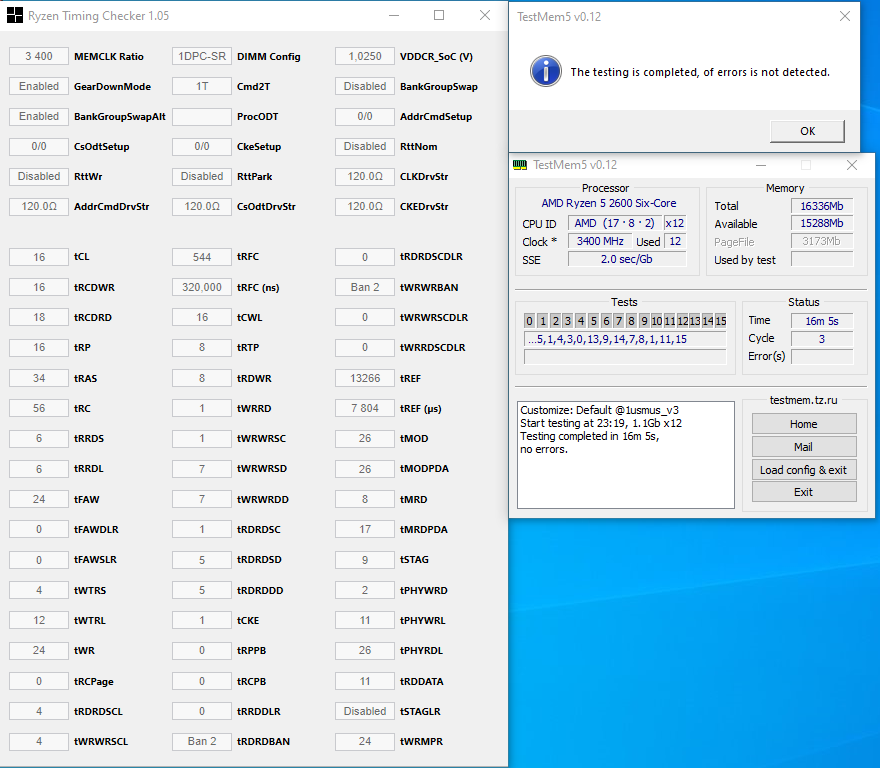Image resolution: width=880 pixels, height=768 pixels.
Task: Click the SSE value 2.0 sec/Gb
Action: 627,259
